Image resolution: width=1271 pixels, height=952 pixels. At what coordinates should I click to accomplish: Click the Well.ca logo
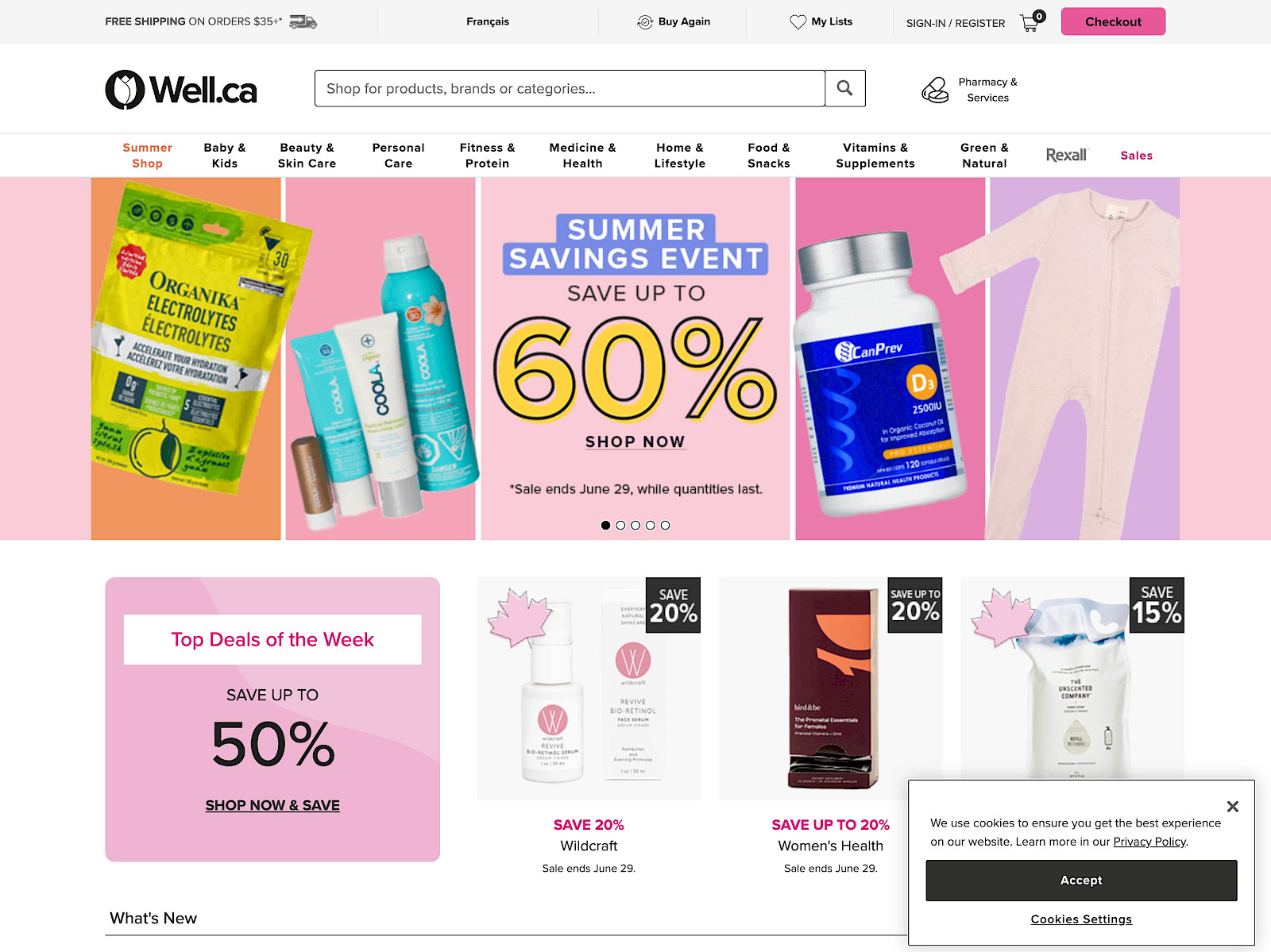click(x=181, y=90)
